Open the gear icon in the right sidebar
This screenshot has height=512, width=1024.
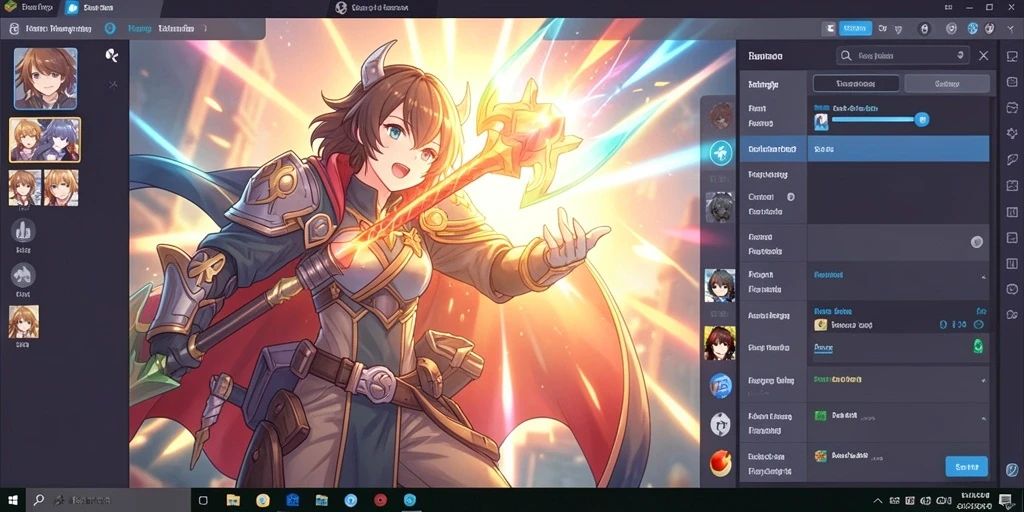point(1012,133)
